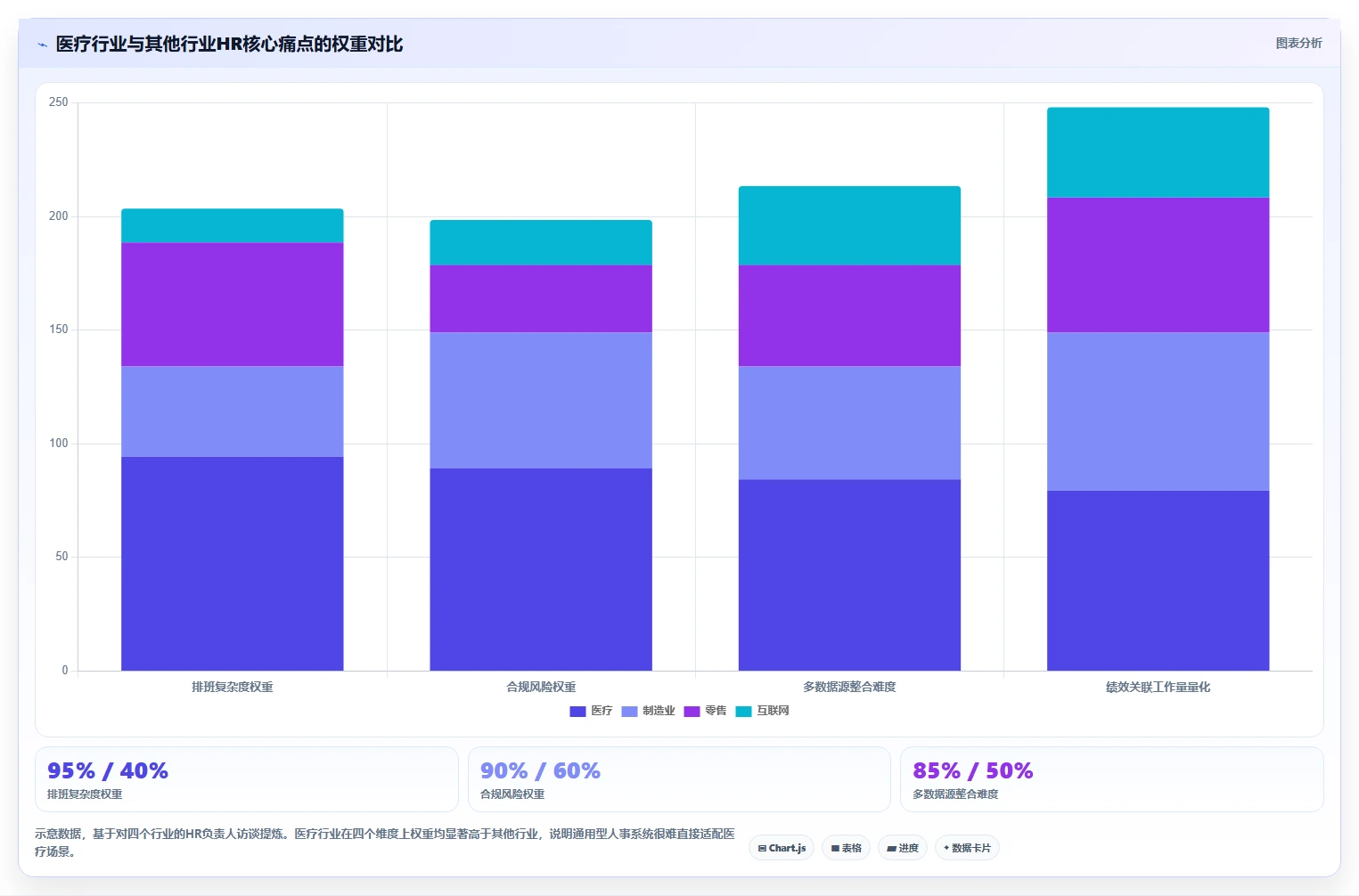Open the 95% / 40% stat card
The height and width of the screenshot is (896, 1359).
click(247, 779)
